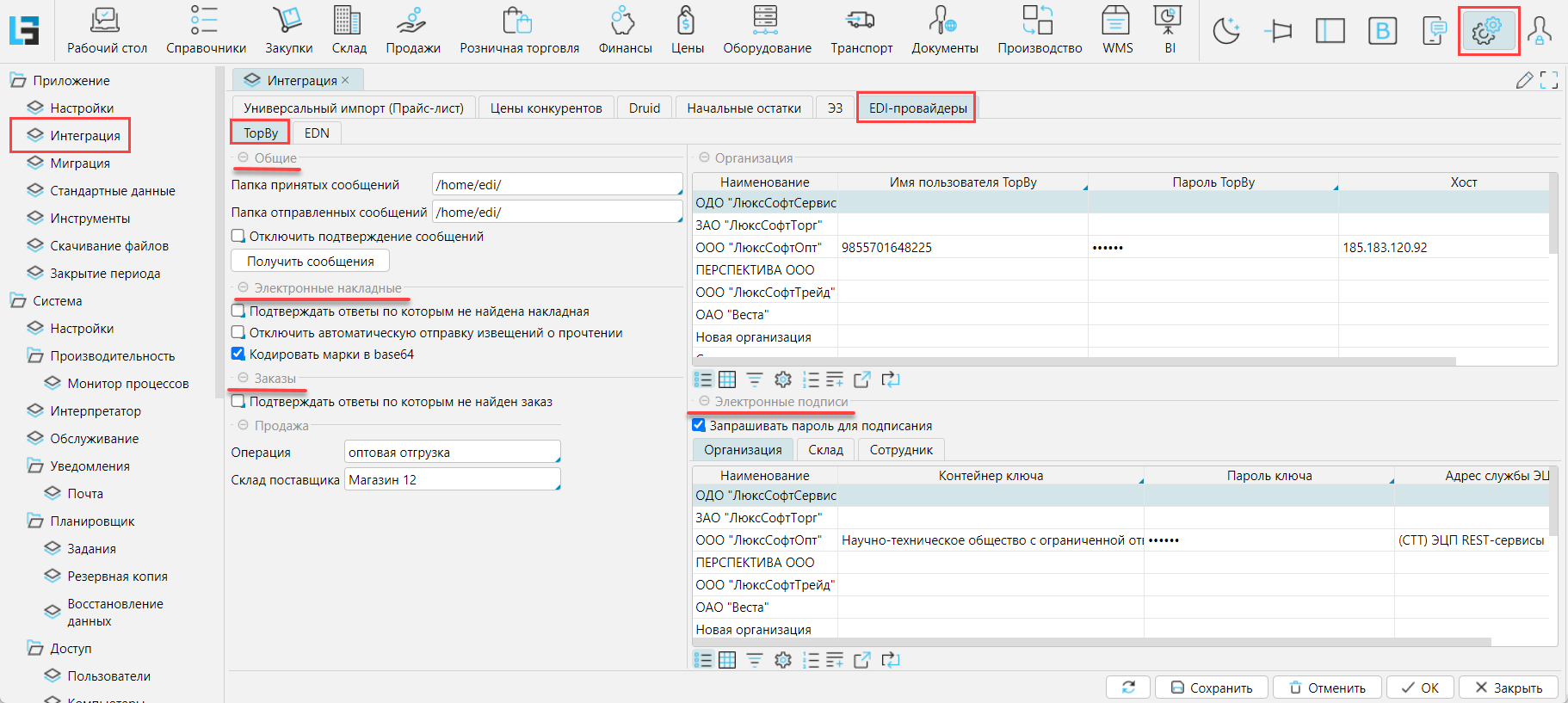Screen dimensions: 1568x703
Task: Click the Получить сообщения button
Action: tap(310, 261)
